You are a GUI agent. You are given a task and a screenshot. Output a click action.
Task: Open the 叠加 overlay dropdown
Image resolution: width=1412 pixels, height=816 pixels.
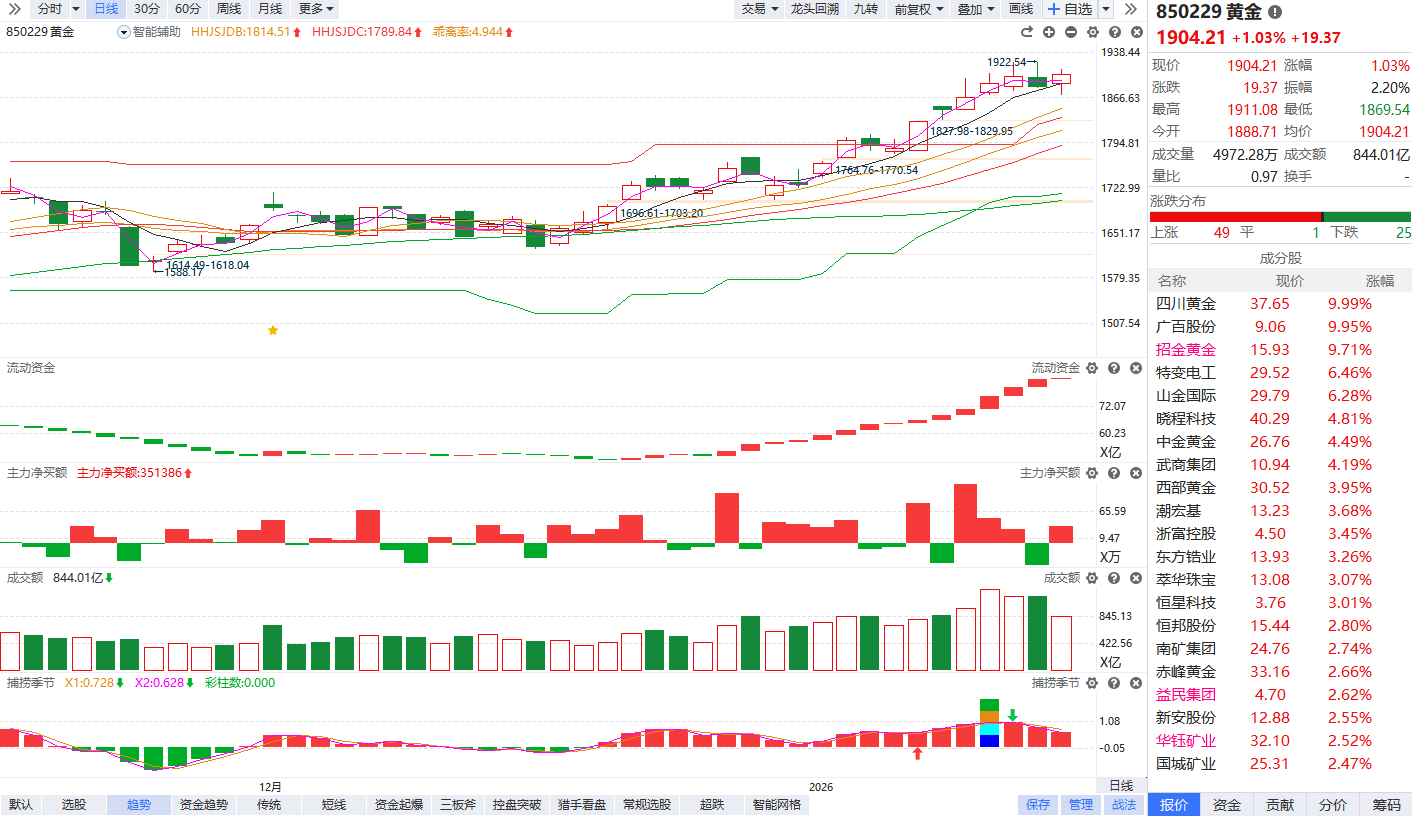(x=975, y=9)
